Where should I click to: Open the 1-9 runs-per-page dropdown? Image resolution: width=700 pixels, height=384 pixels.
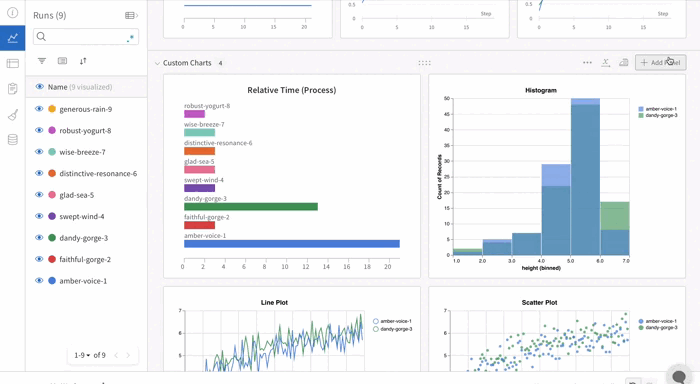pos(82,355)
